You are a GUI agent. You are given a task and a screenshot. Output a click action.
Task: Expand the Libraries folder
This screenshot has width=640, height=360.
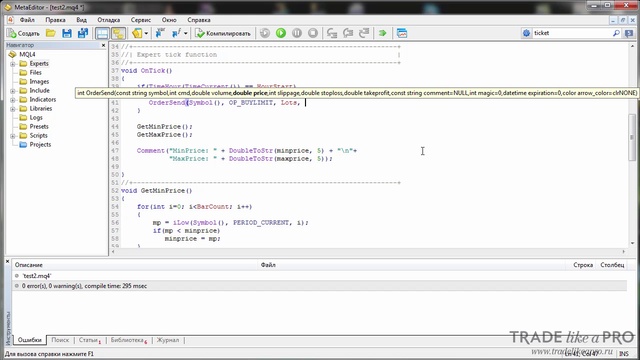[13, 109]
